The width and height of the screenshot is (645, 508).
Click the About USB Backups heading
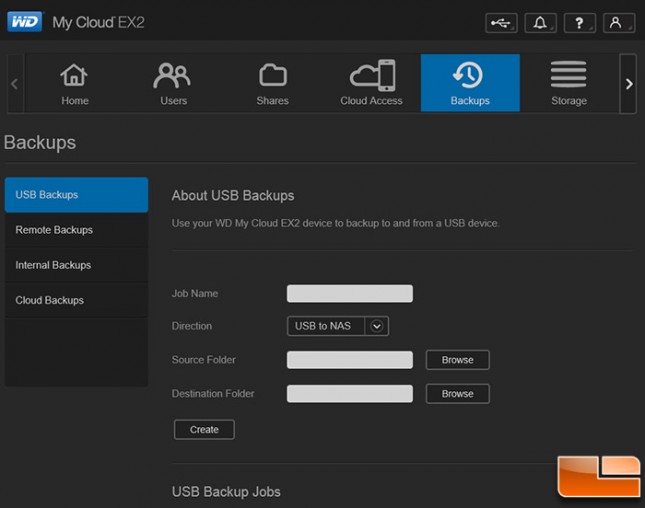pyautogui.click(x=233, y=195)
